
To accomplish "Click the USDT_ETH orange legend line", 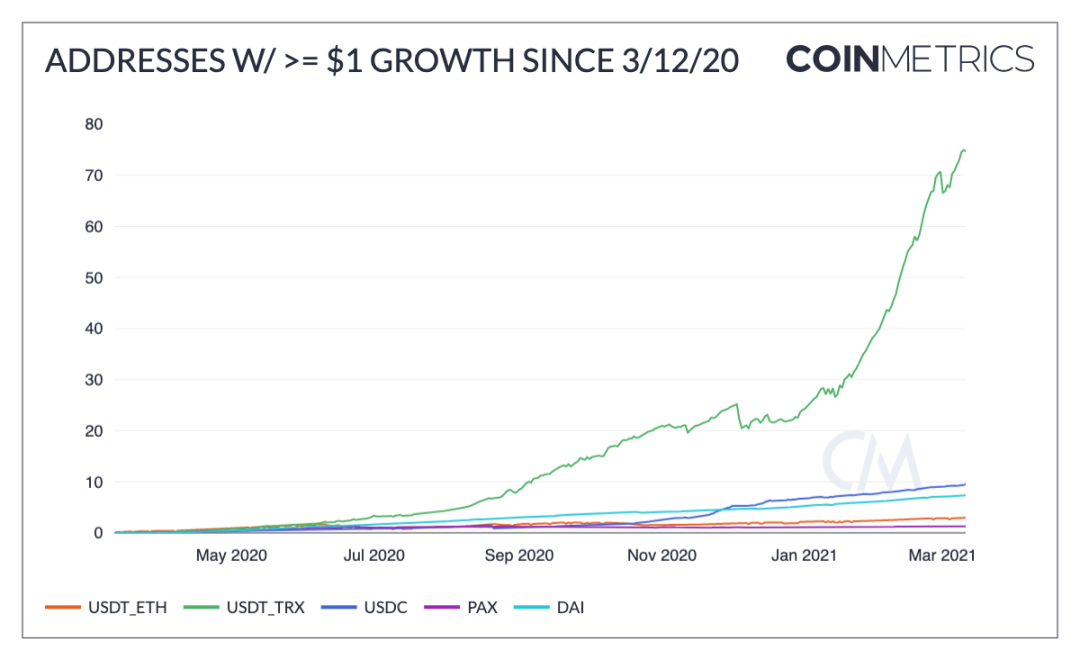I will [x=63, y=607].
